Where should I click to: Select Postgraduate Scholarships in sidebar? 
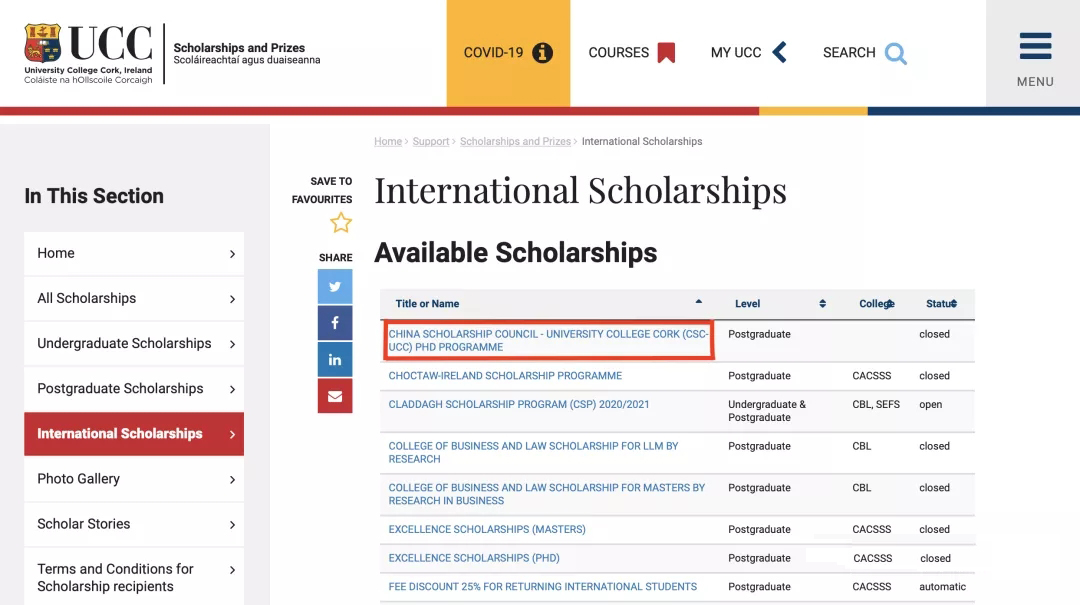coord(134,389)
